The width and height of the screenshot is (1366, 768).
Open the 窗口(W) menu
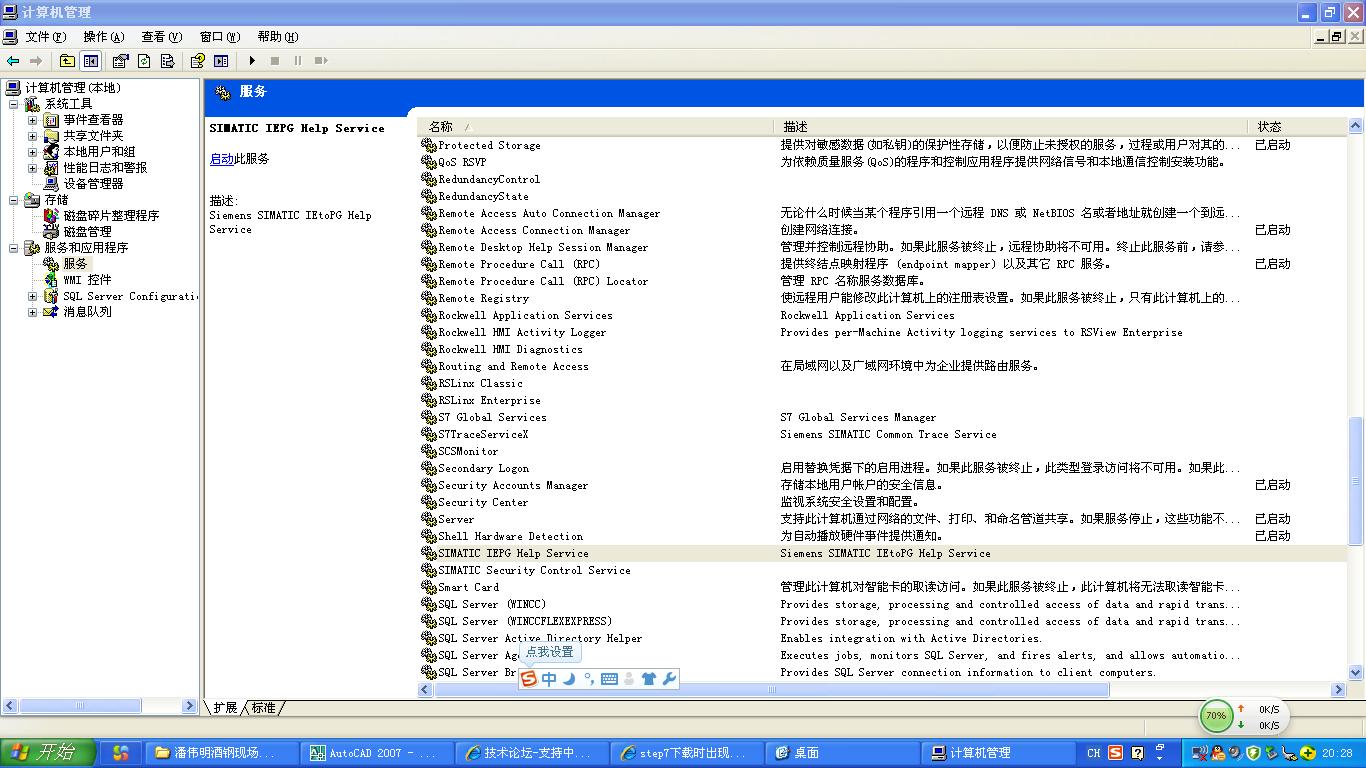coord(220,37)
